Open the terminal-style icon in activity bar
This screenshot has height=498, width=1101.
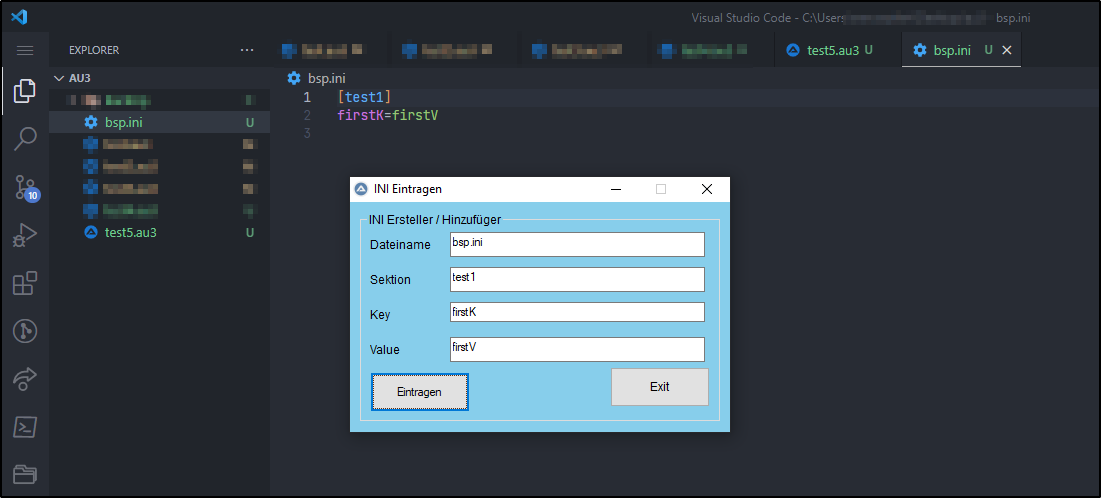25,427
